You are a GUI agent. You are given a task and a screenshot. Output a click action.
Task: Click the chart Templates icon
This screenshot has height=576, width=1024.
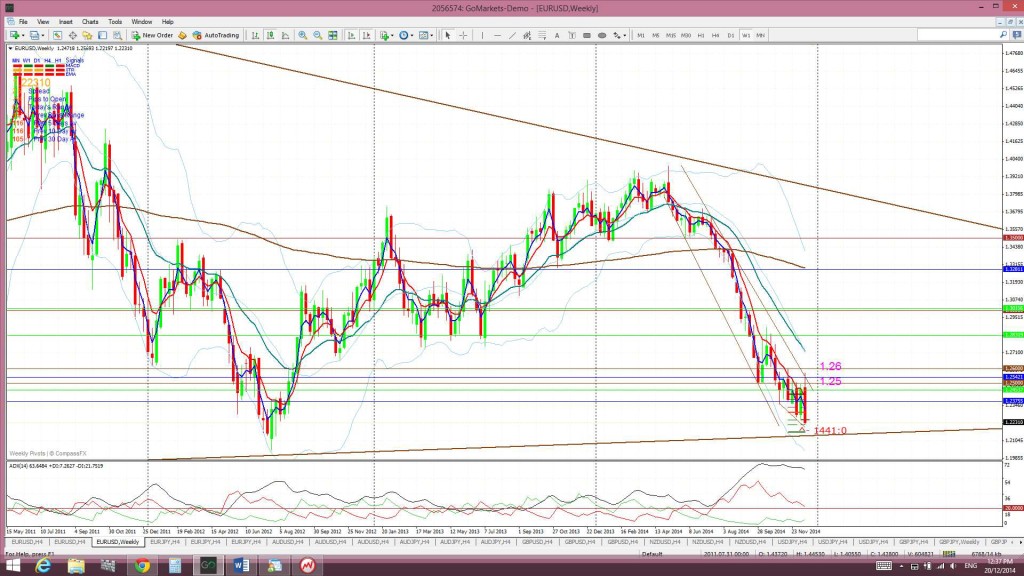pyautogui.click(x=424, y=35)
